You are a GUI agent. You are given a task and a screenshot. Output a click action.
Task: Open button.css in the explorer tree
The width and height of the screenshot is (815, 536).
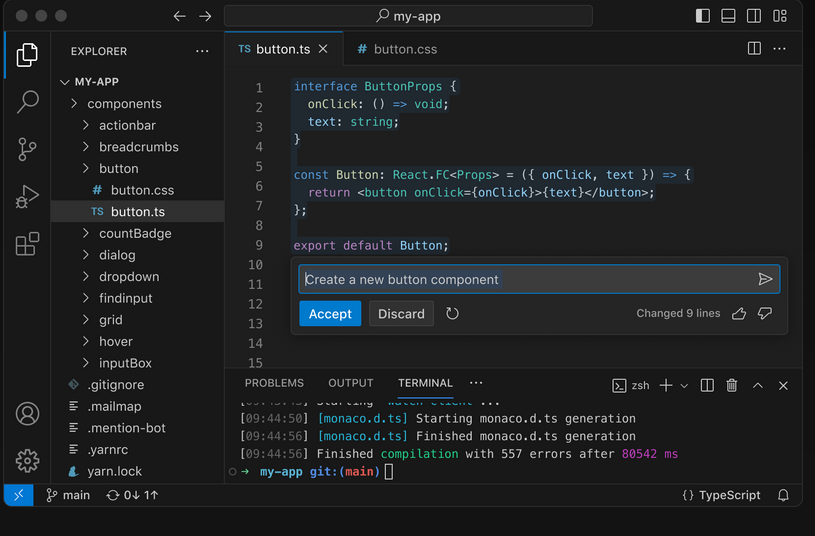138,190
